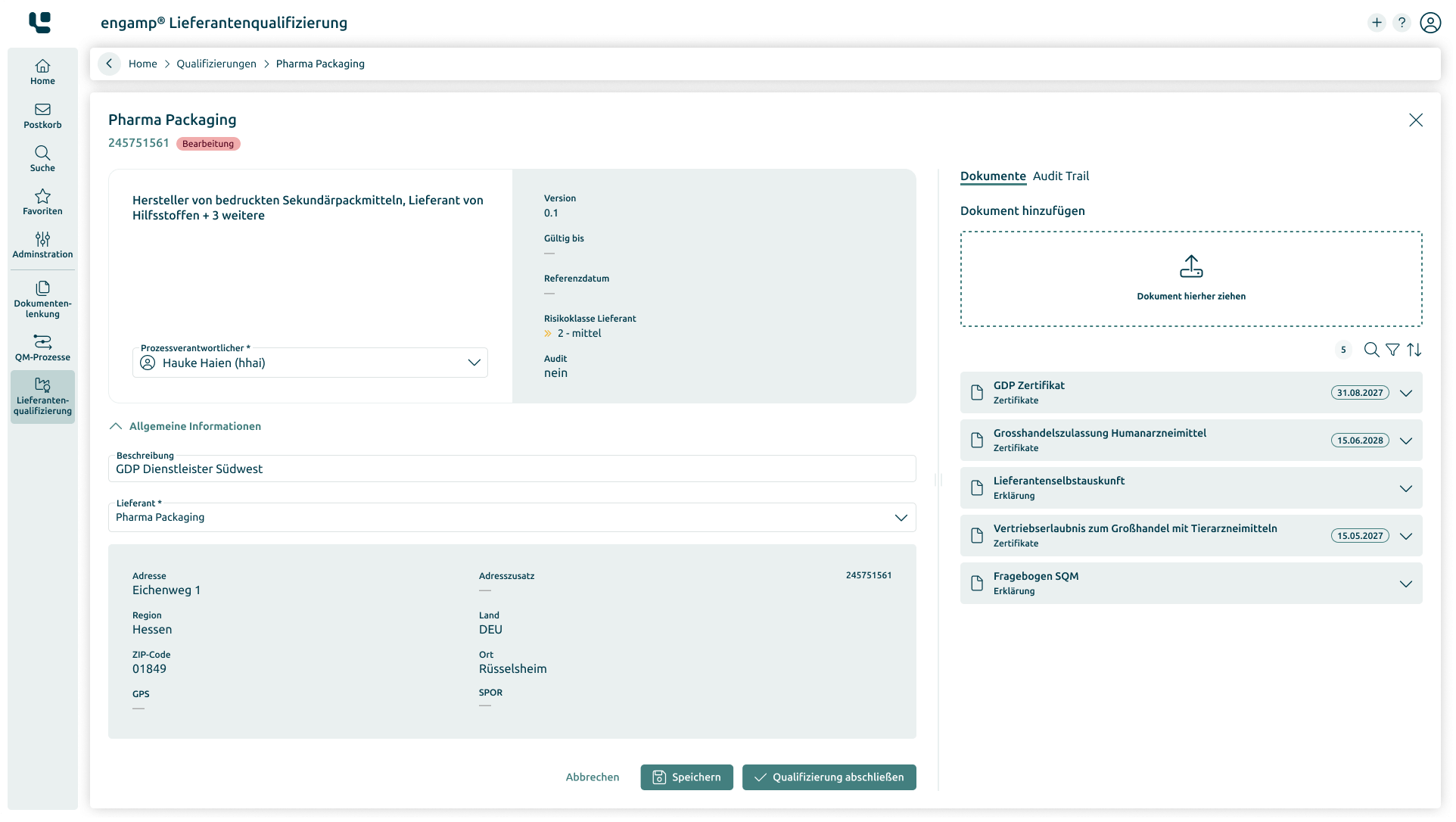Click GDP Zertifikat file icon
Image resolution: width=1456 pixels, height=822 pixels.
[x=978, y=393]
